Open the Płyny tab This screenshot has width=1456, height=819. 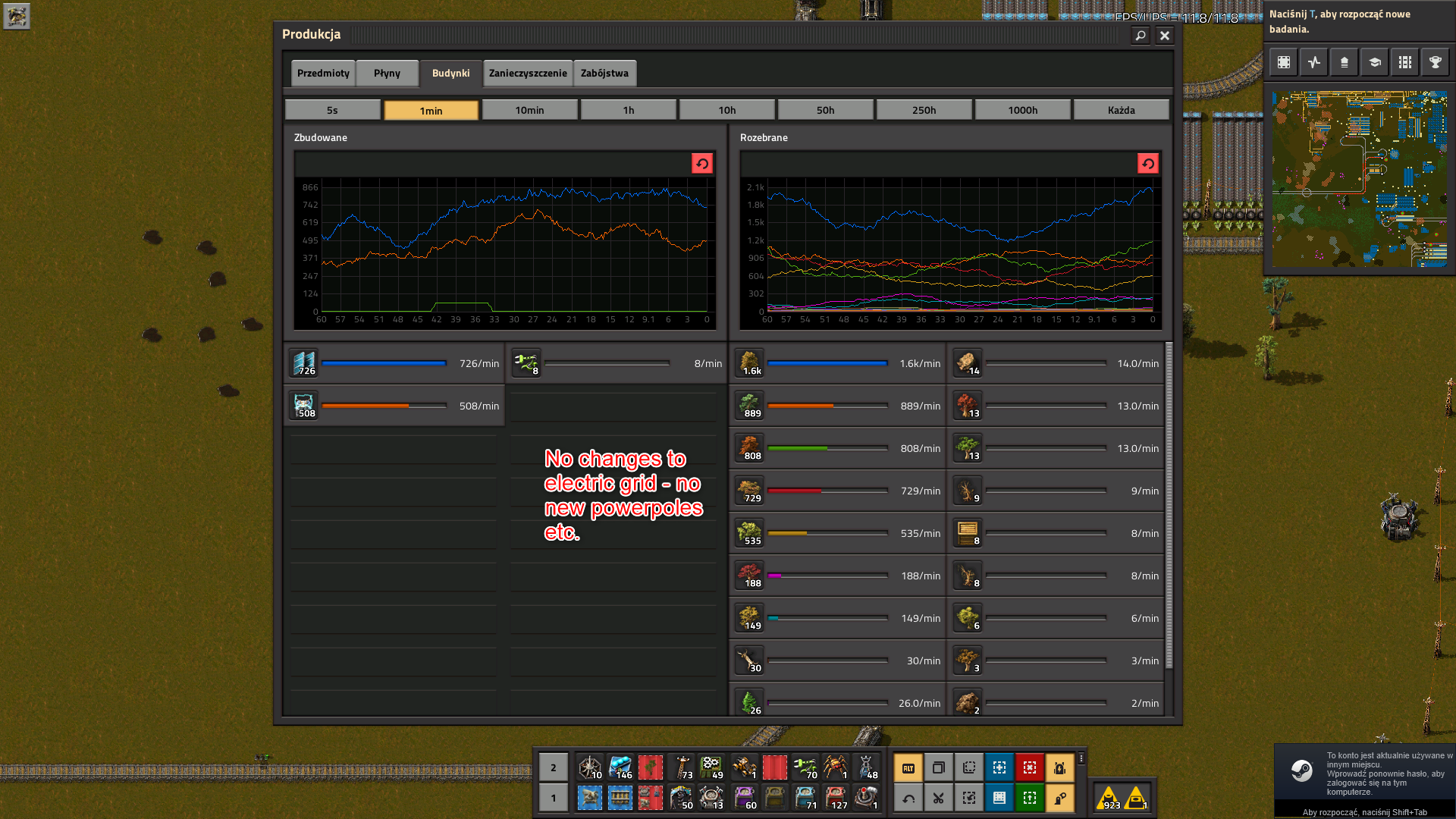pyautogui.click(x=387, y=74)
